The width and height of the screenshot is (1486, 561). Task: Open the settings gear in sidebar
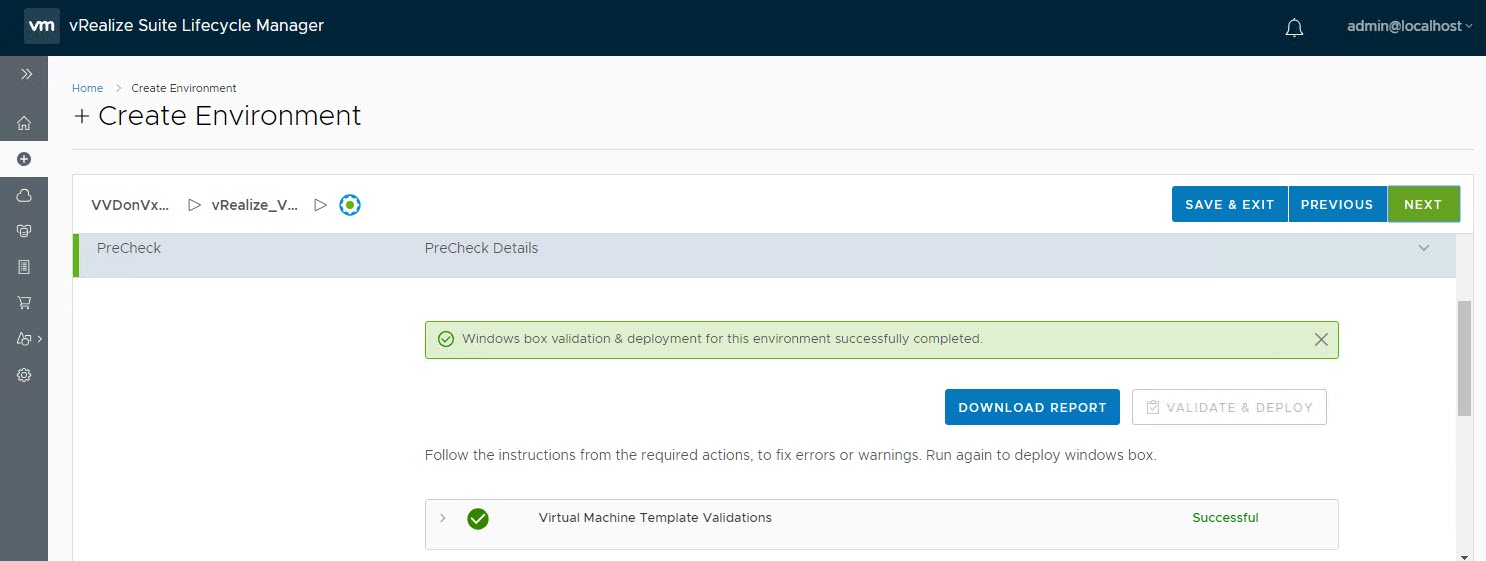click(x=24, y=375)
